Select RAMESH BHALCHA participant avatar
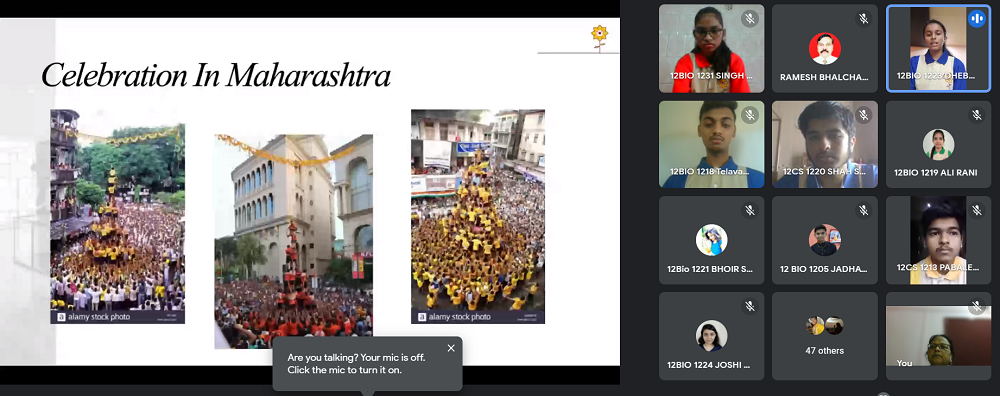 (x=825, y=48)
